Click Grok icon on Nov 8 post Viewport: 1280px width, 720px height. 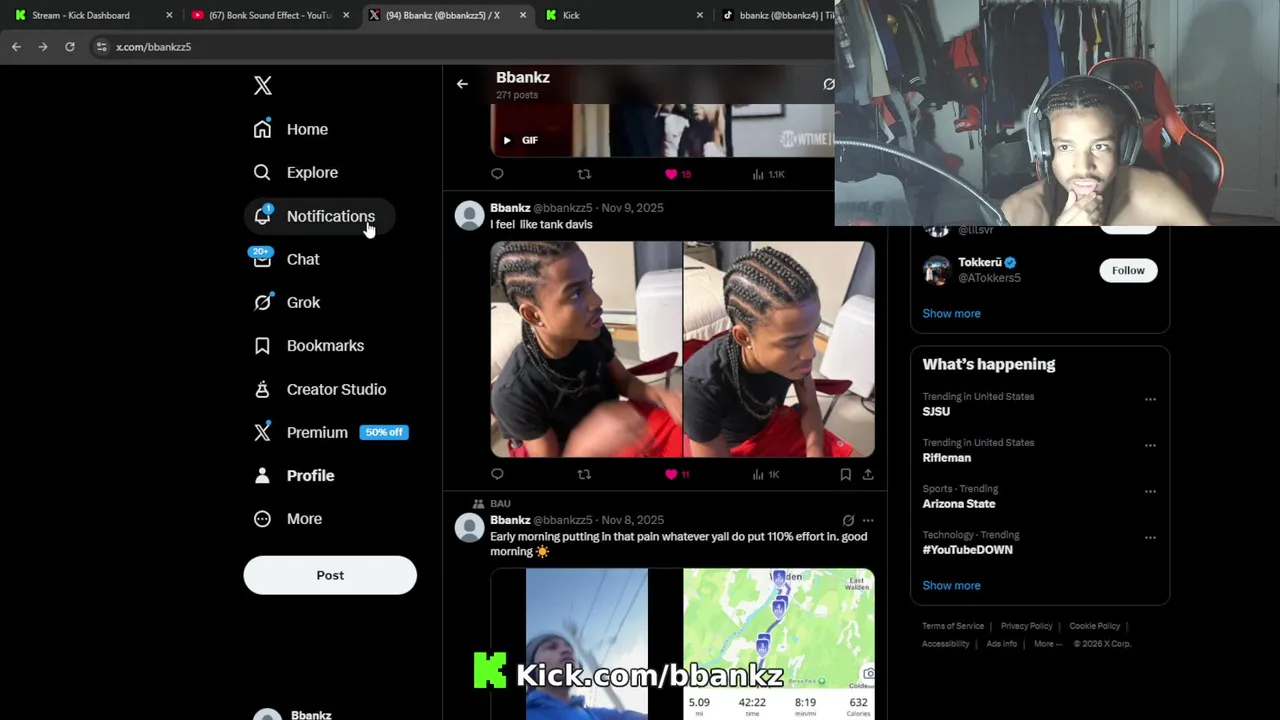pos(848,520)
